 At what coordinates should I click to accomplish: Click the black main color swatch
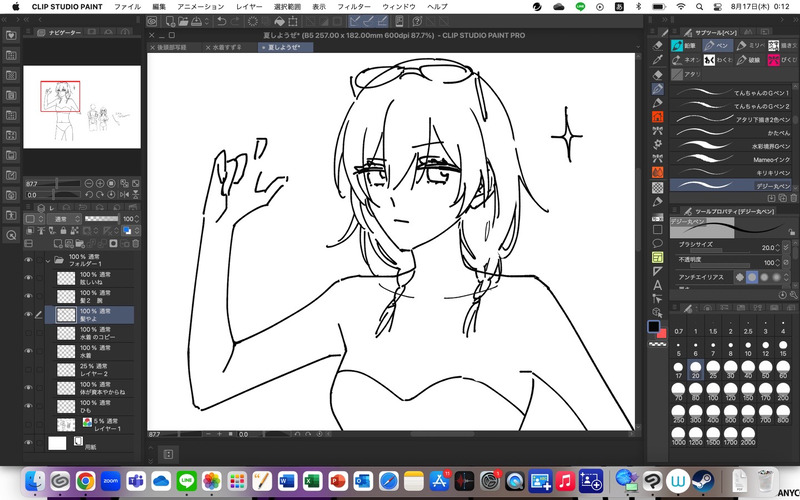click(654, 327)
